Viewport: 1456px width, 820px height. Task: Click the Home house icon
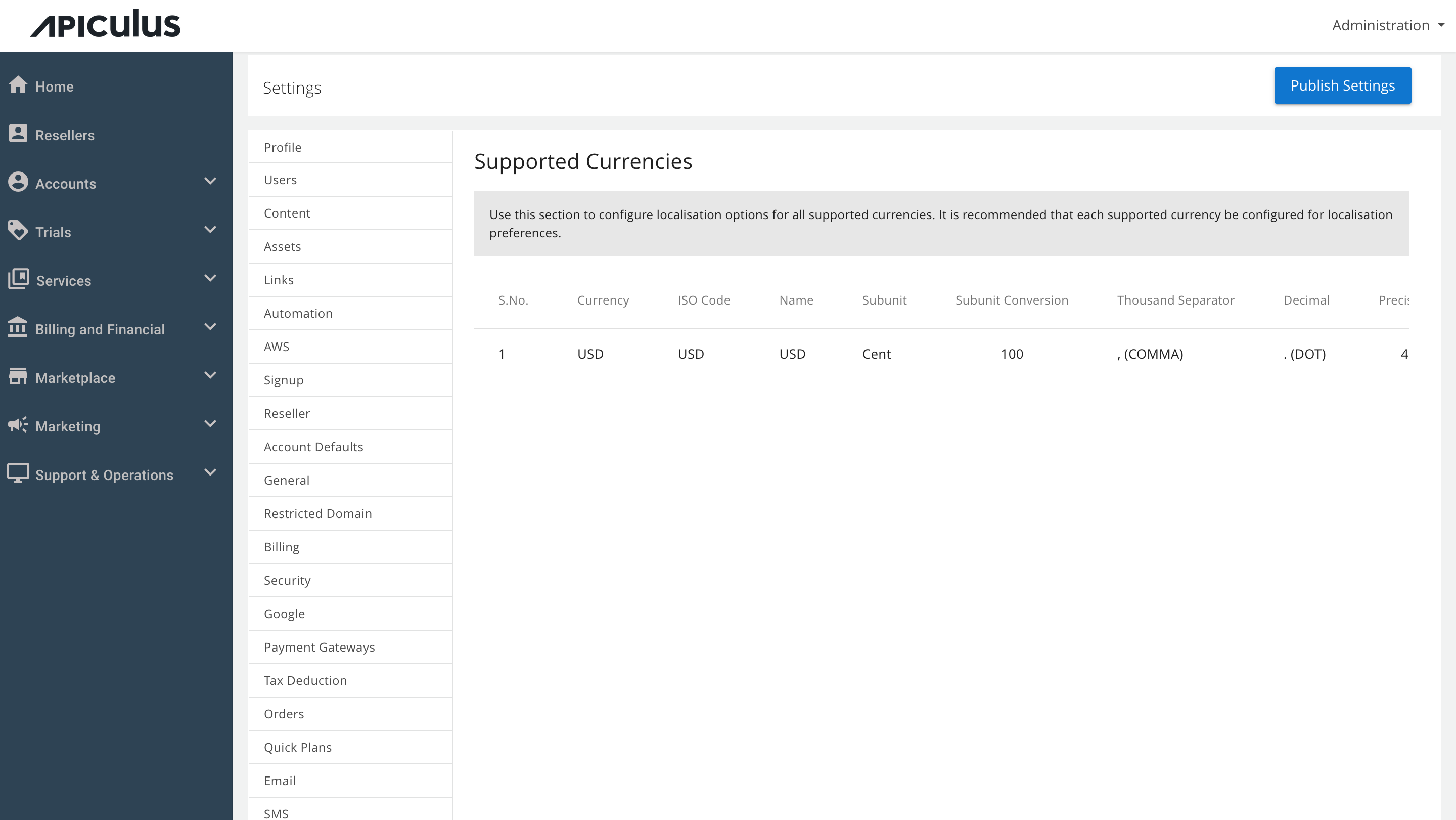18,85
